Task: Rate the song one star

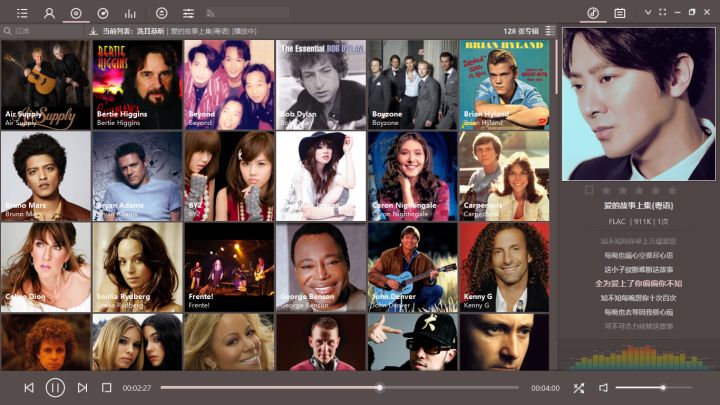Action: (x=606, y=190)
